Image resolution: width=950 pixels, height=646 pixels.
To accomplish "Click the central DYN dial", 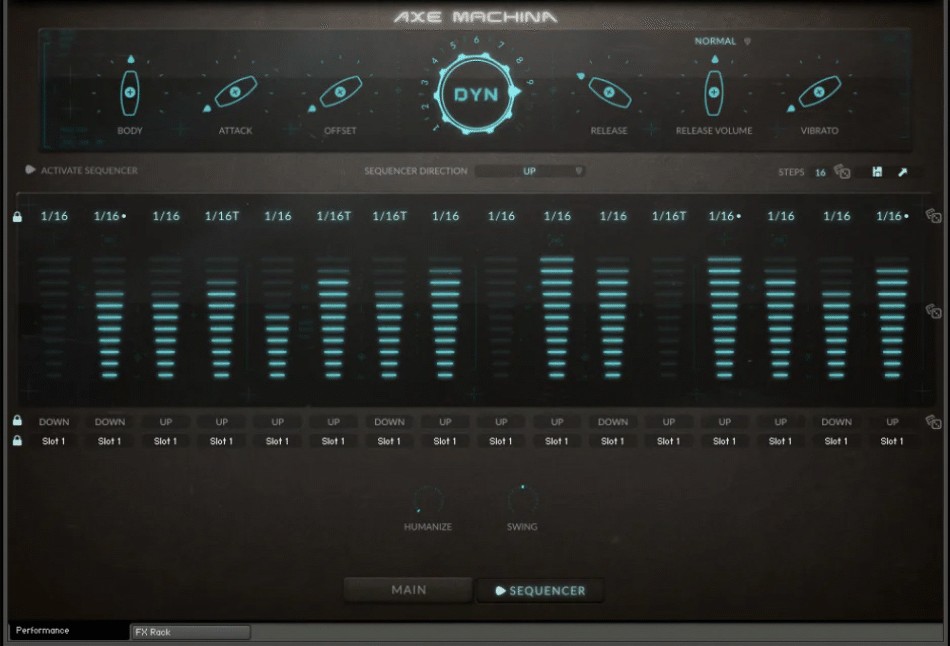I will tap(476, 94).
